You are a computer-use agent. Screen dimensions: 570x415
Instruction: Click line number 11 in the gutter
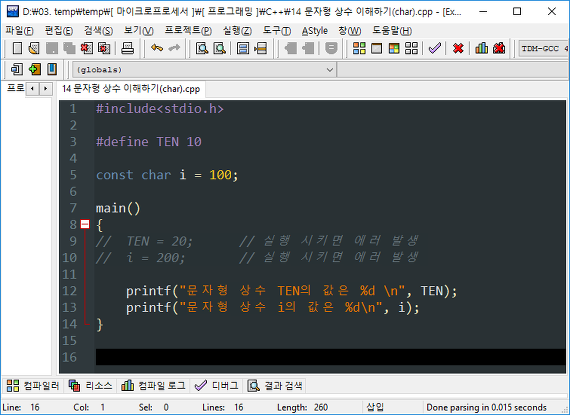click(69, 274)
